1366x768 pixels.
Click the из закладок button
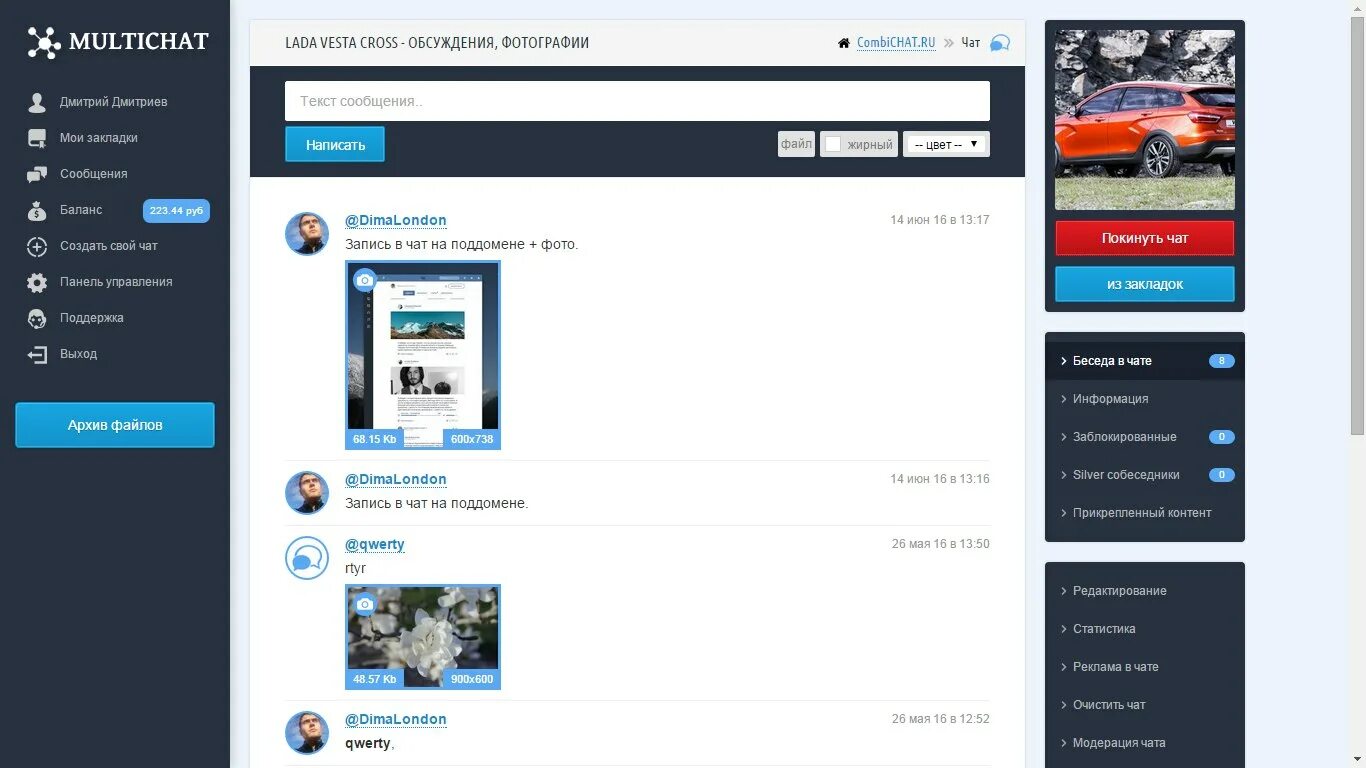coord(1145,284)
